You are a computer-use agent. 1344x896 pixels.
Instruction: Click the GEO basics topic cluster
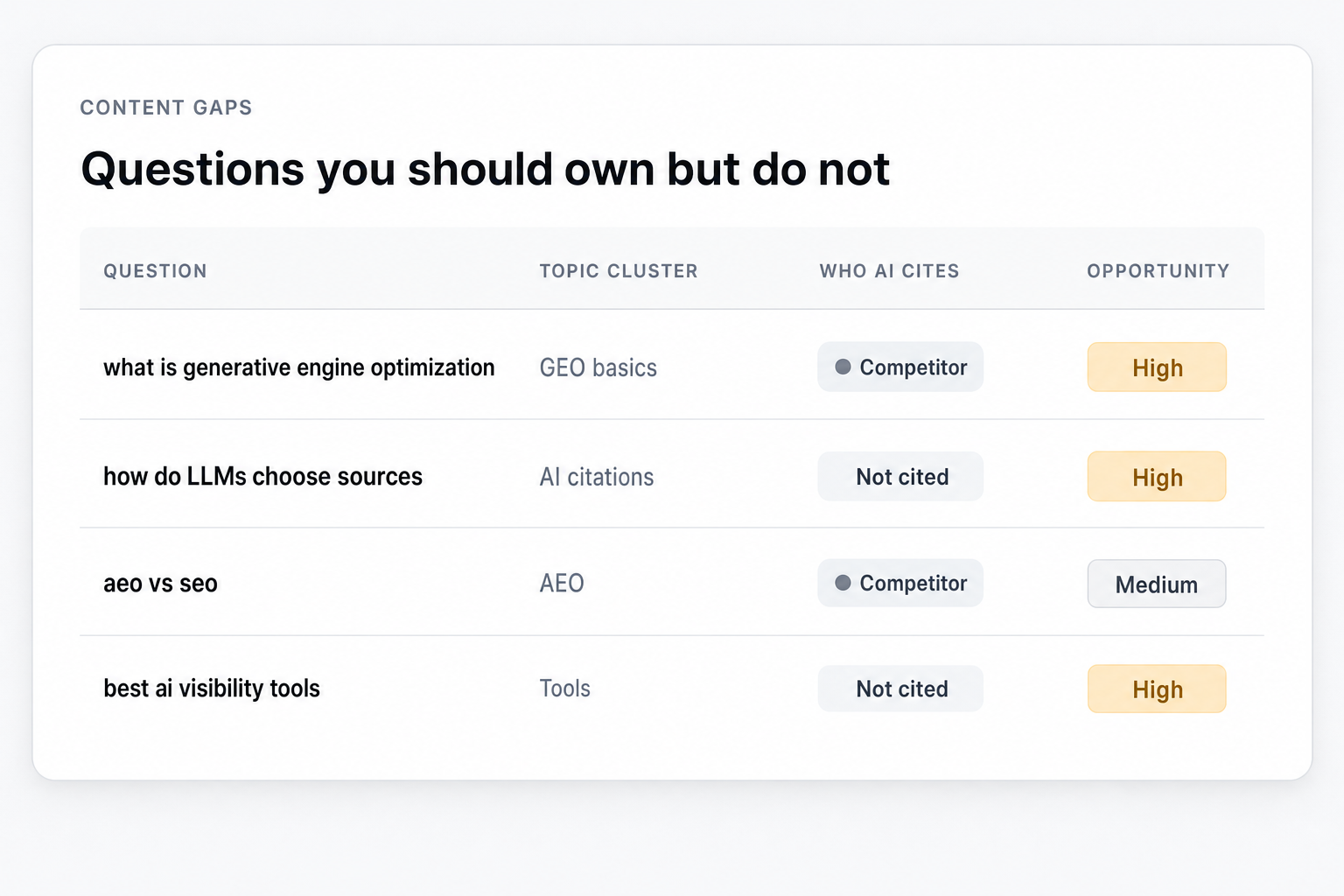pos(598,367)
